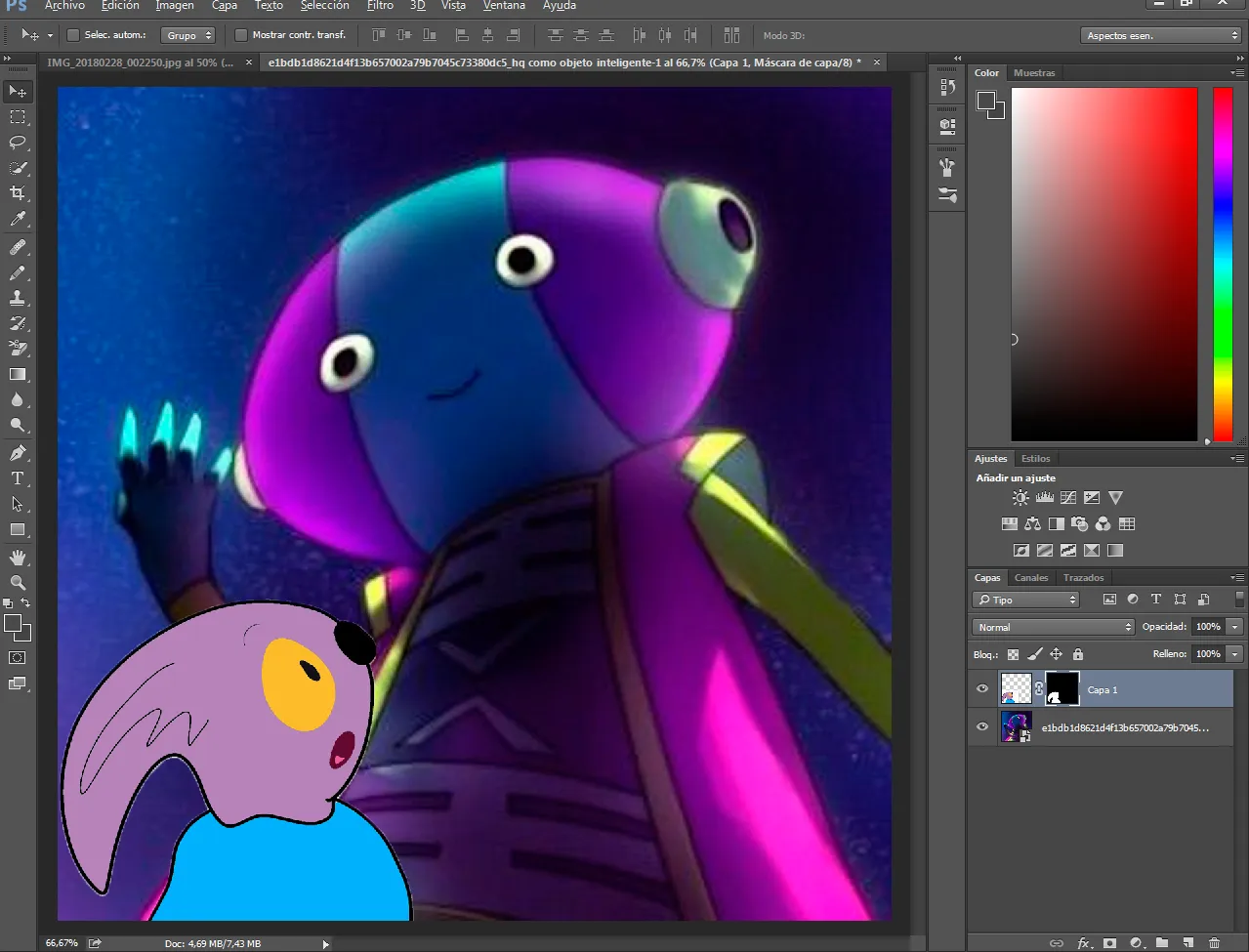Select the Path Selection tool
The height and width of the screenshot is (952, 1249).
pos(18,504)
